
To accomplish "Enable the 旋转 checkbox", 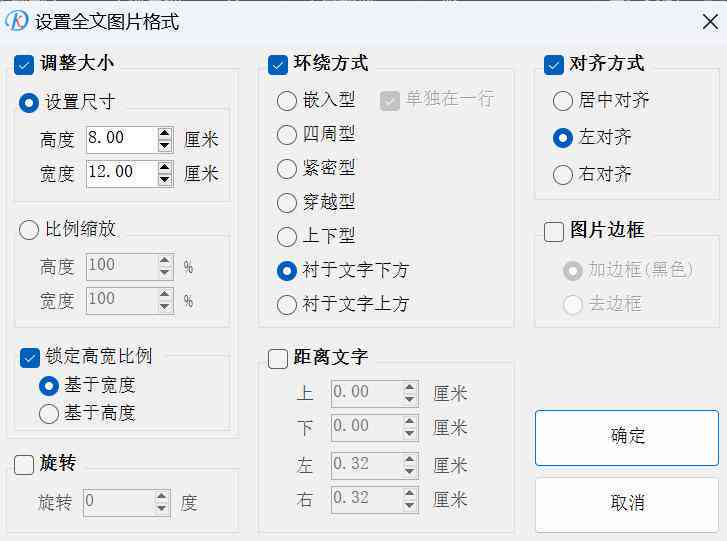I will 24,465.
